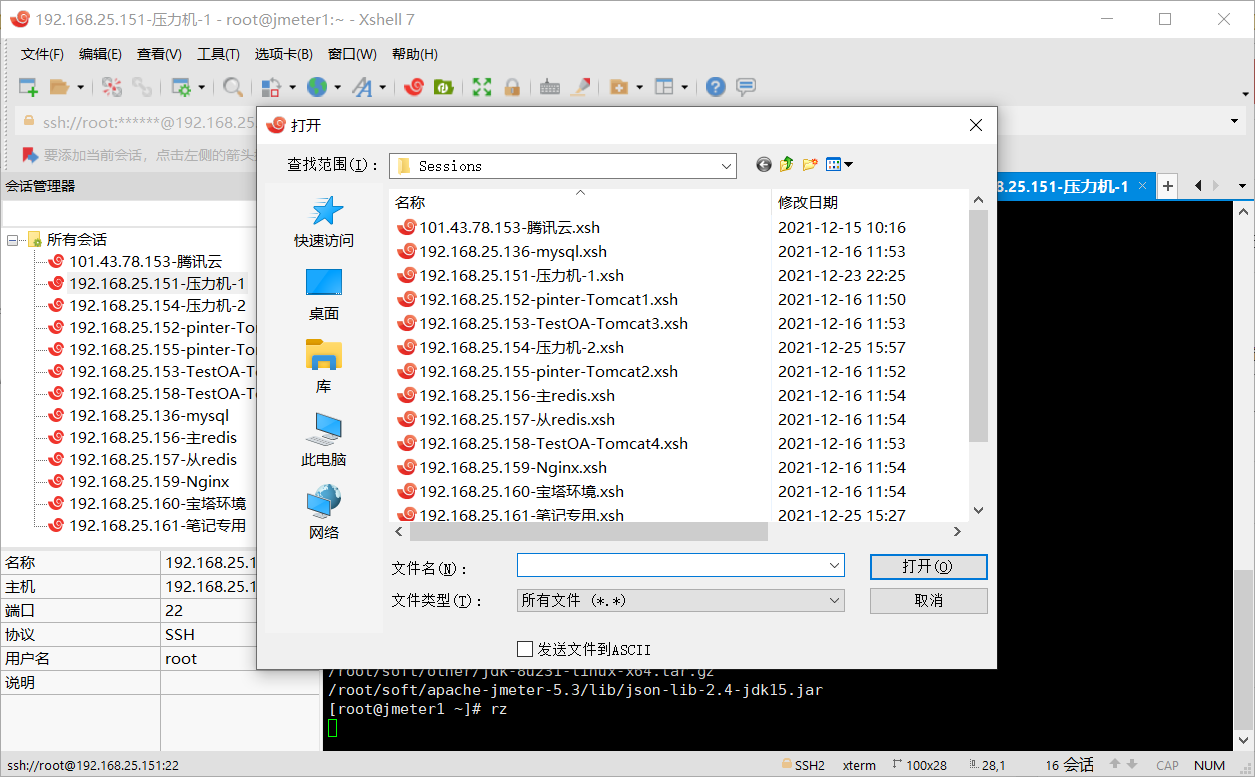Open the 文件(F) menu

point(42,54)
